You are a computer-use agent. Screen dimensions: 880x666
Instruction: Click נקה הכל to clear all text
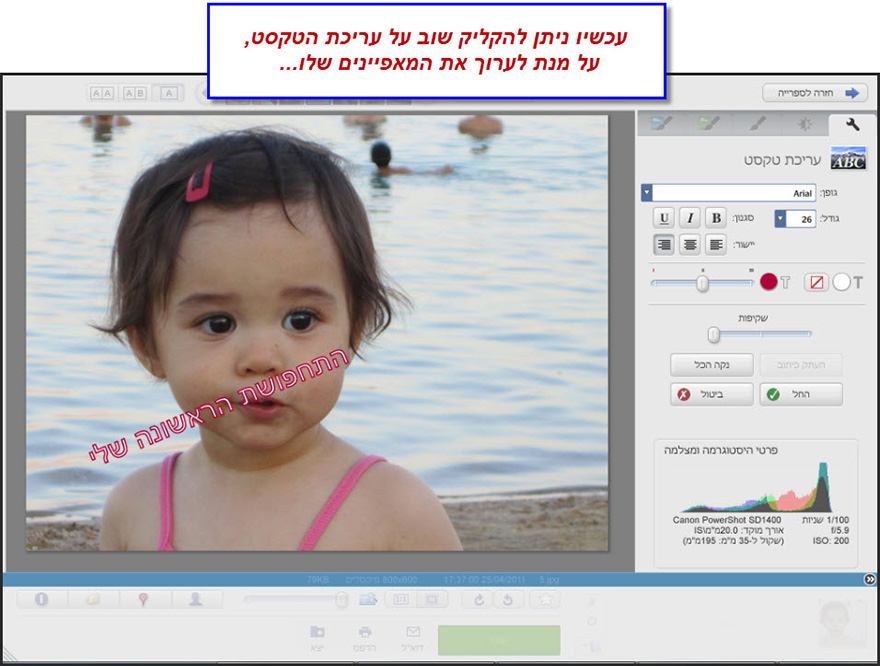click(x=712, y=364)
